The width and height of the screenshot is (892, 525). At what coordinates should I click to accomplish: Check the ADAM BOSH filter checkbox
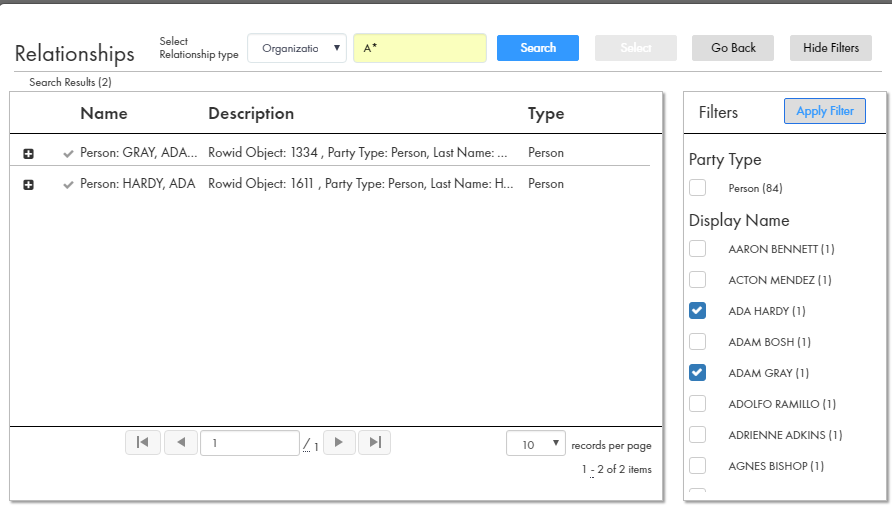[x=697, y=342]
